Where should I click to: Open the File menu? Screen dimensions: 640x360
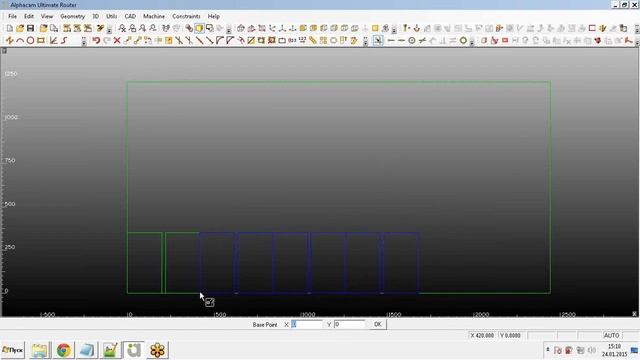pos(12,16)
